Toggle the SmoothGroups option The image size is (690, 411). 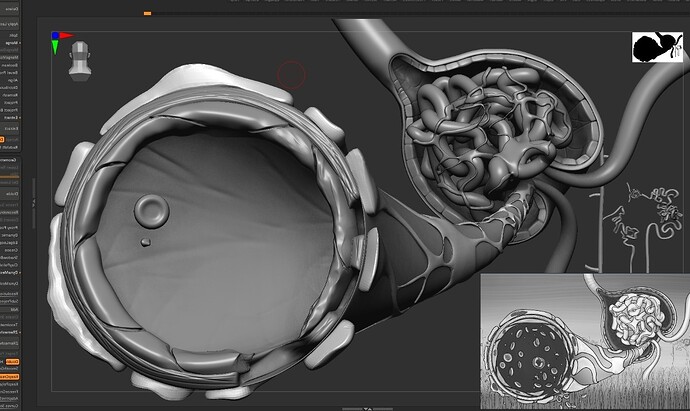tap(10, 369)
